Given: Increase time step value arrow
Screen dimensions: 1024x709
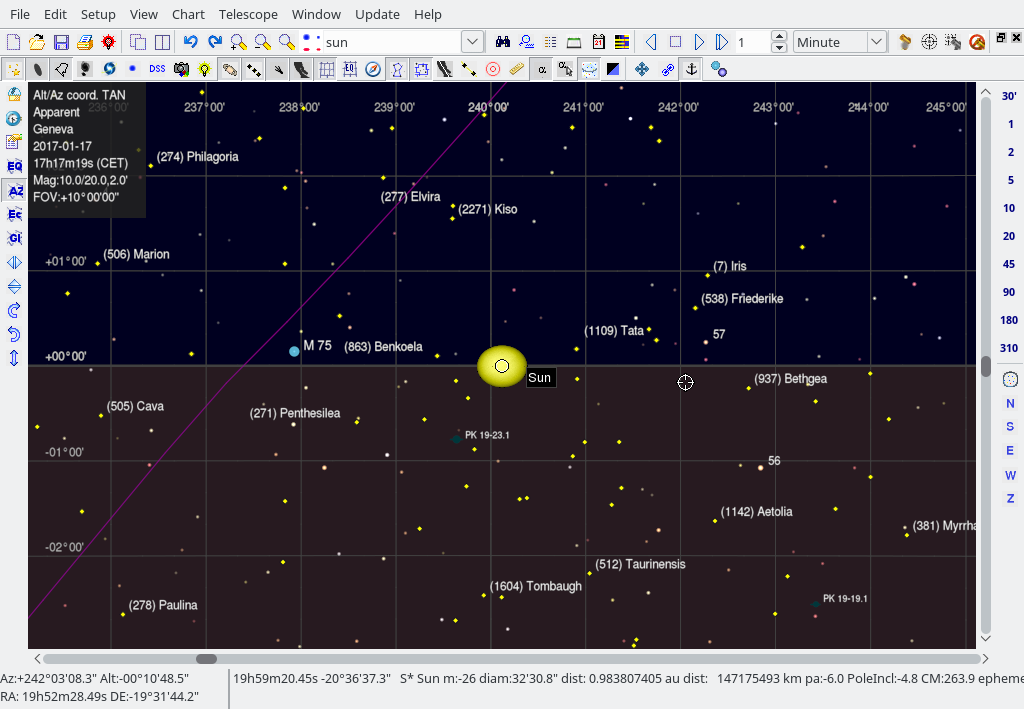Looking at the screenshot, I should tap(778, 37).
